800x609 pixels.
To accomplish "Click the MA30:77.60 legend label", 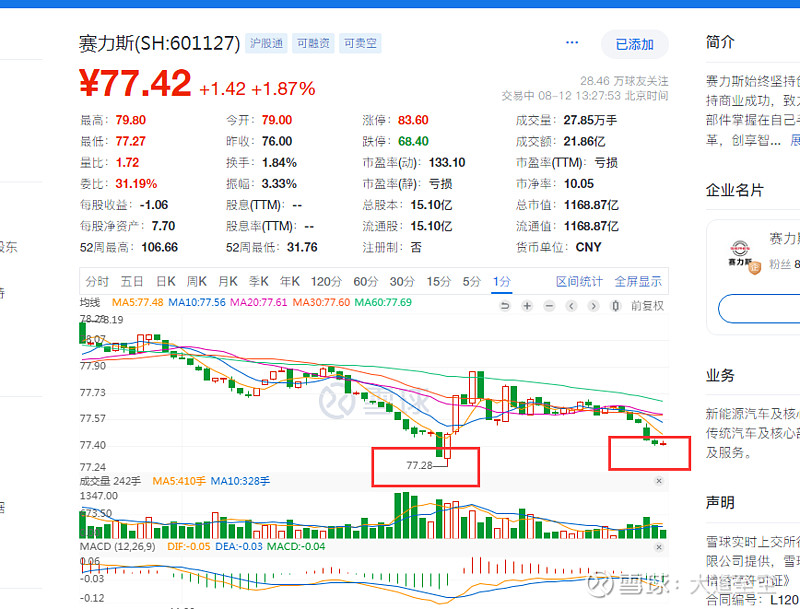I will point(321,302).
